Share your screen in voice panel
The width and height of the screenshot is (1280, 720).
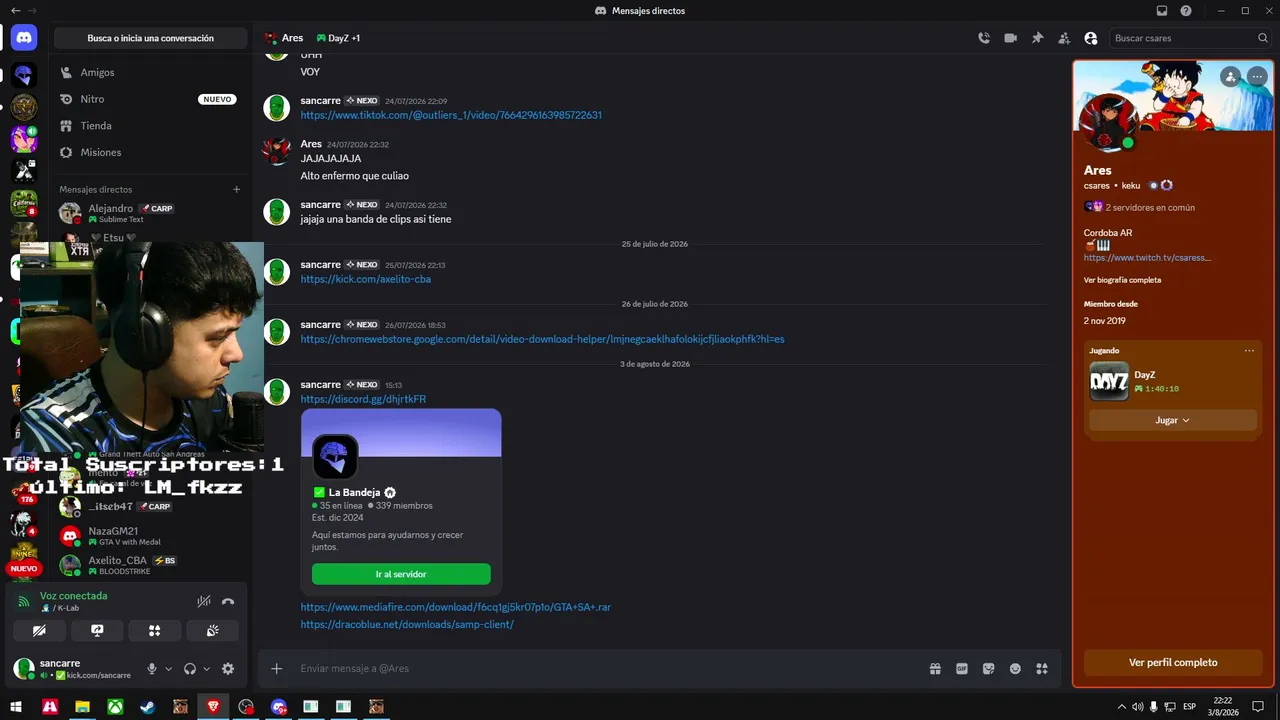(x=97, y=630)
